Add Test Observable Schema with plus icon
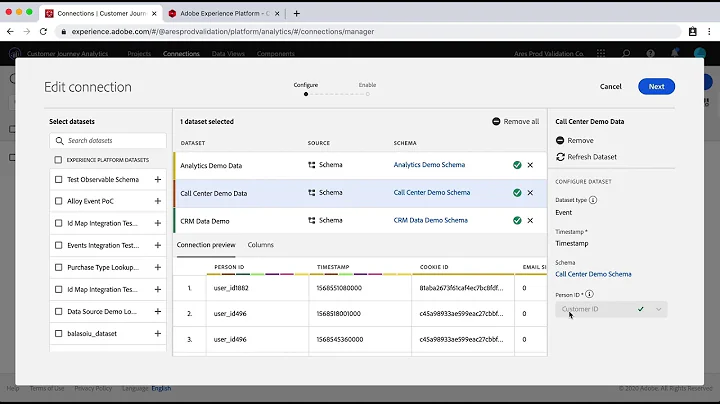This screenshot has width=720, height=404. coord(158,180)
